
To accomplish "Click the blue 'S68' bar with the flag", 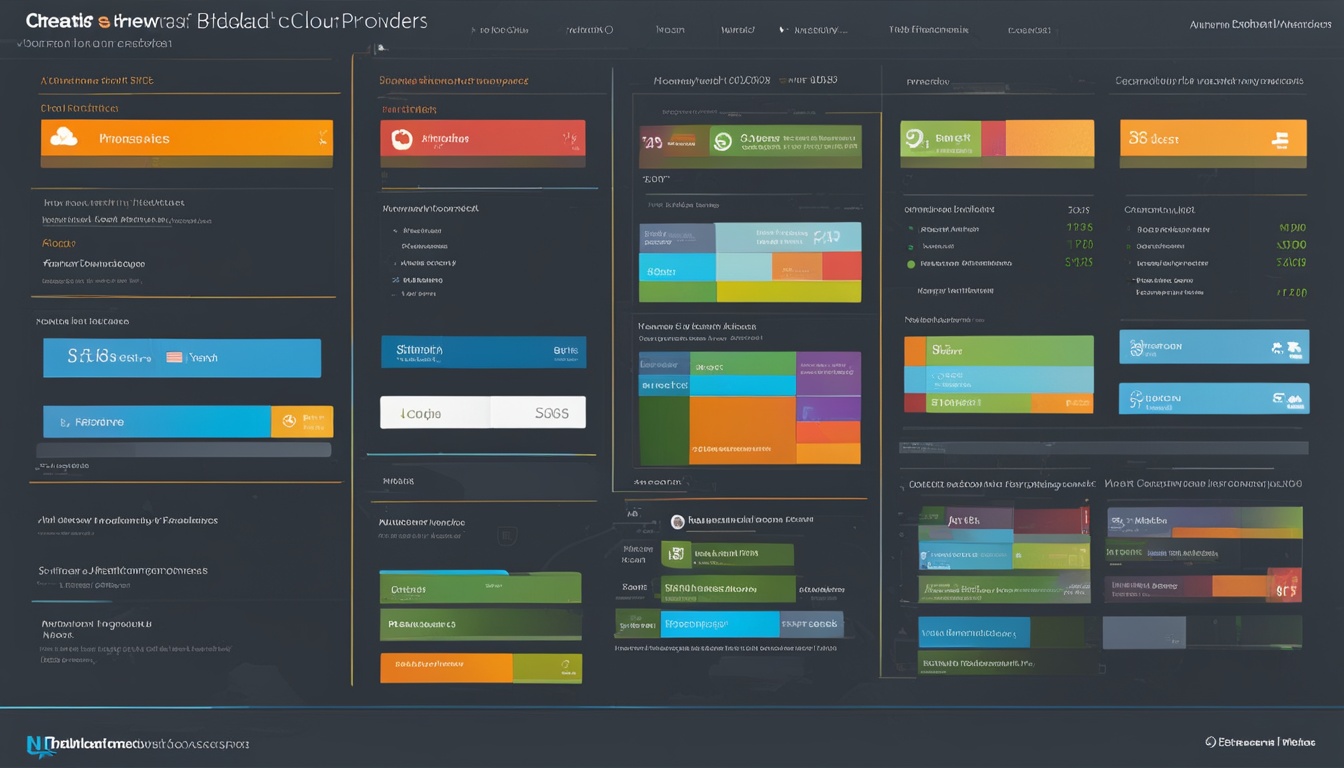I will click(x=182, y=357).
